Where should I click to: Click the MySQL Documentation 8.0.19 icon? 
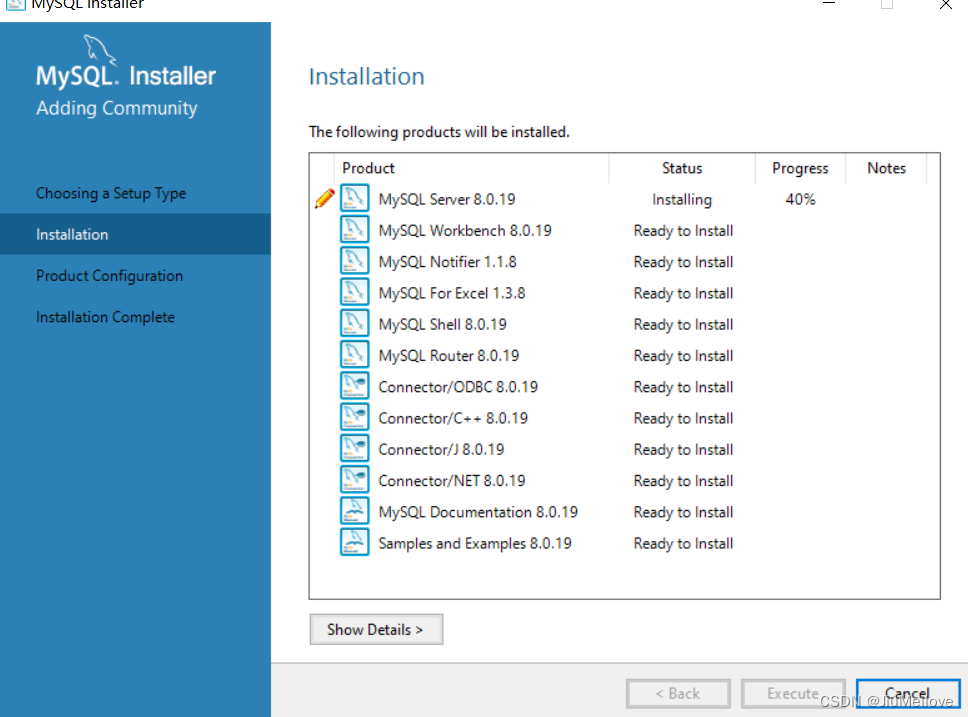tap(354, 511)
